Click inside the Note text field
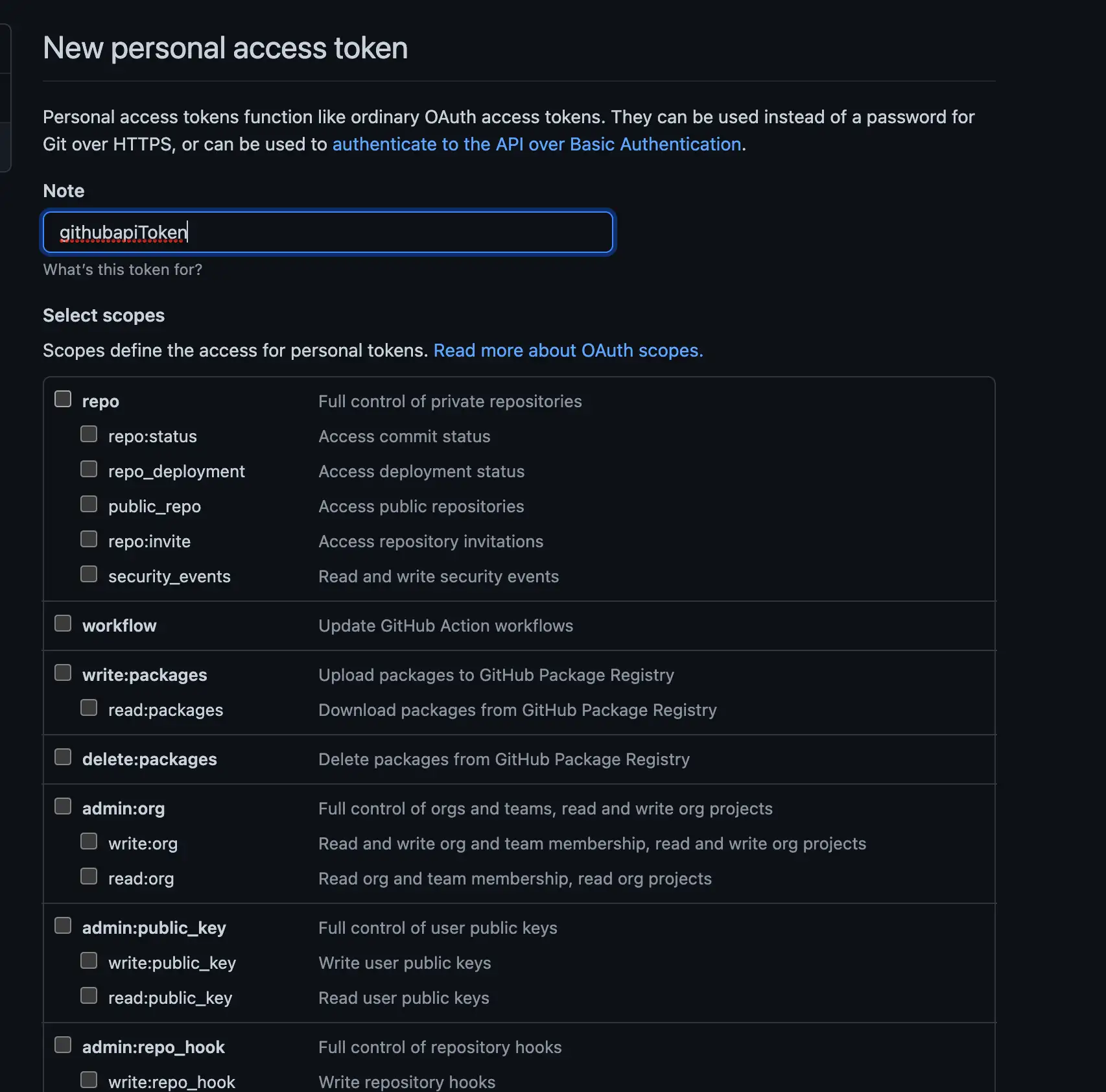This screenshot has width=1106, height=1092. click(327, 232)
